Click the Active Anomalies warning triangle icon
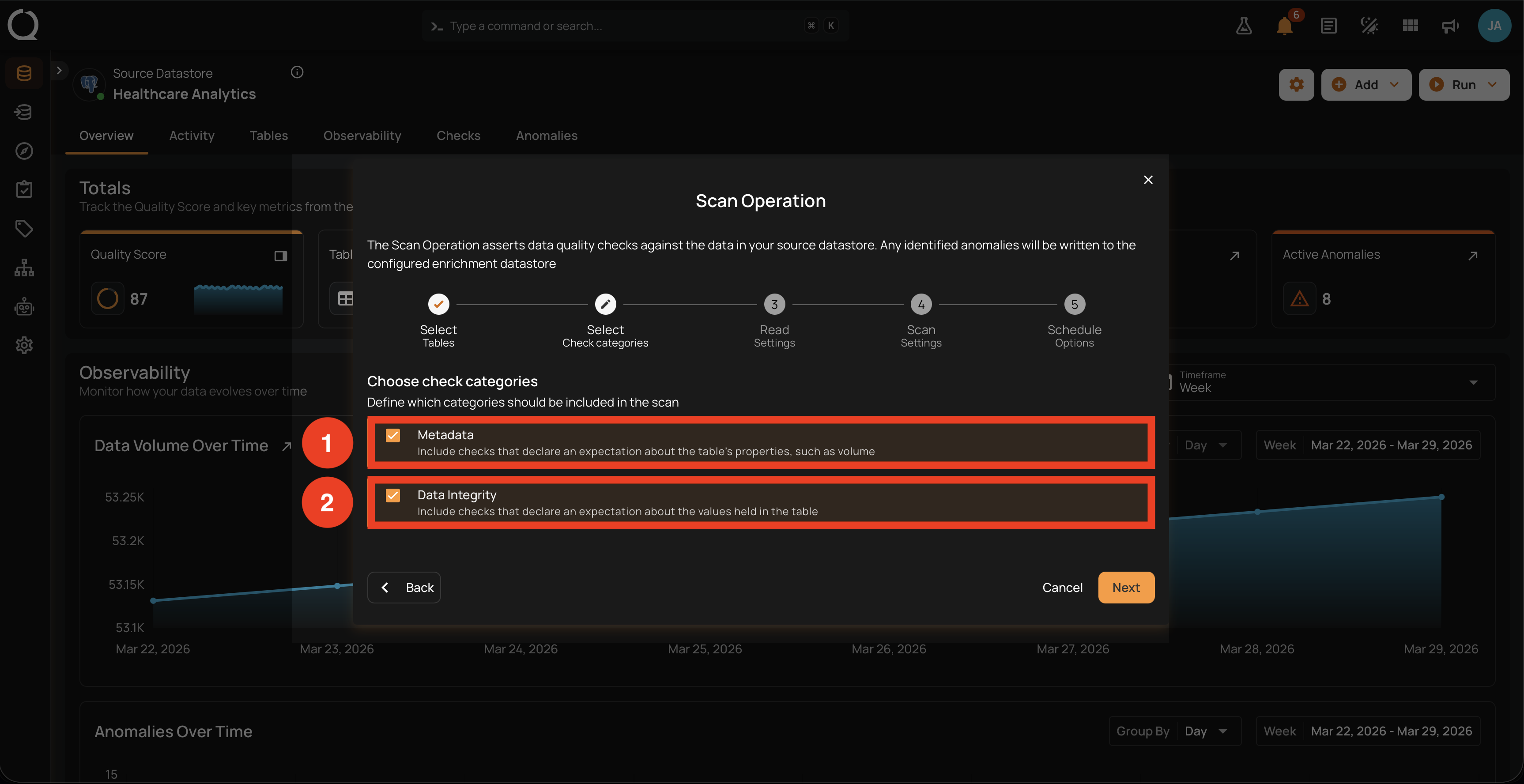1524x784 pixels. 1299,299
